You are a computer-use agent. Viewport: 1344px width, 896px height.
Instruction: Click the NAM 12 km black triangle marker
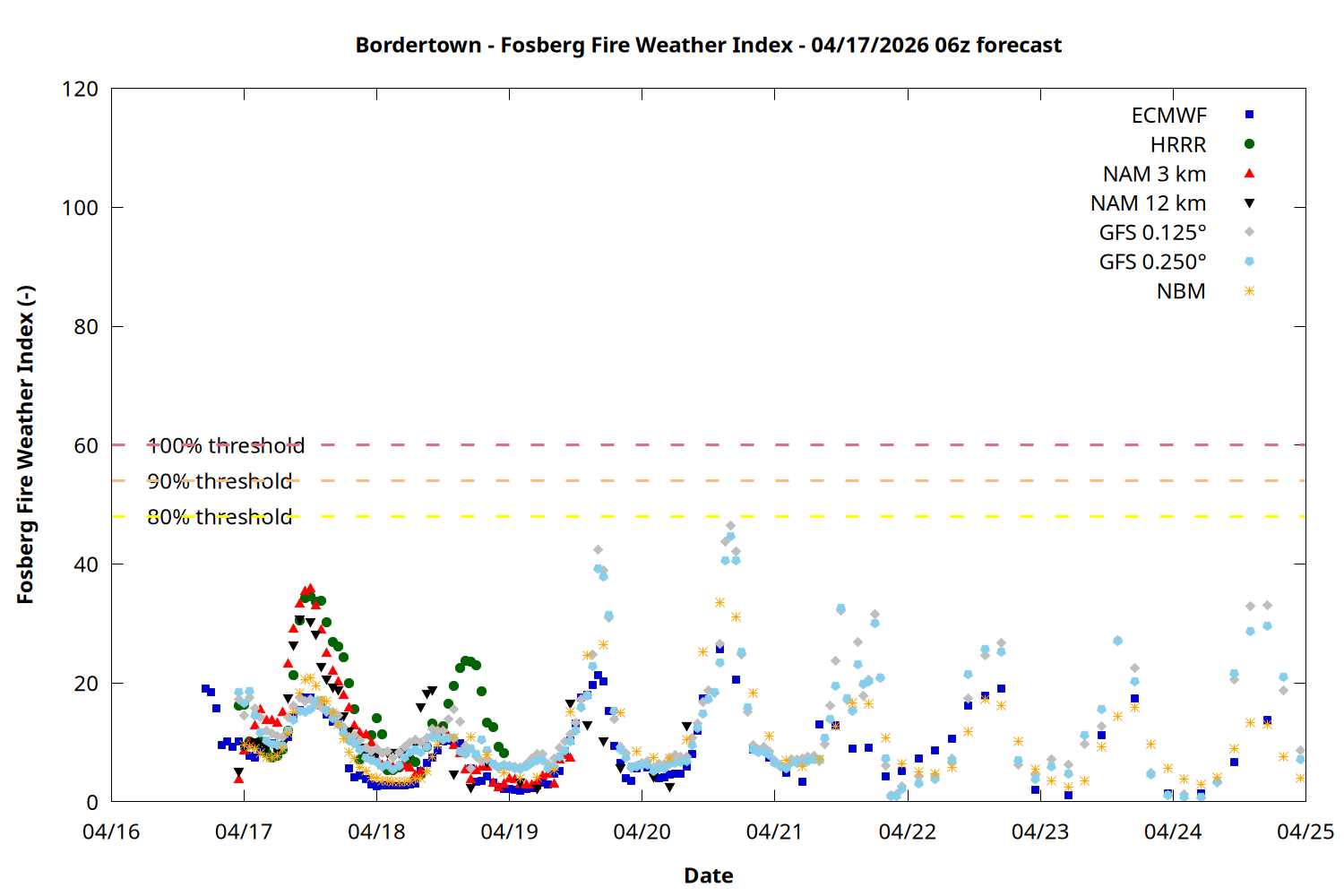coord(1249,203)
